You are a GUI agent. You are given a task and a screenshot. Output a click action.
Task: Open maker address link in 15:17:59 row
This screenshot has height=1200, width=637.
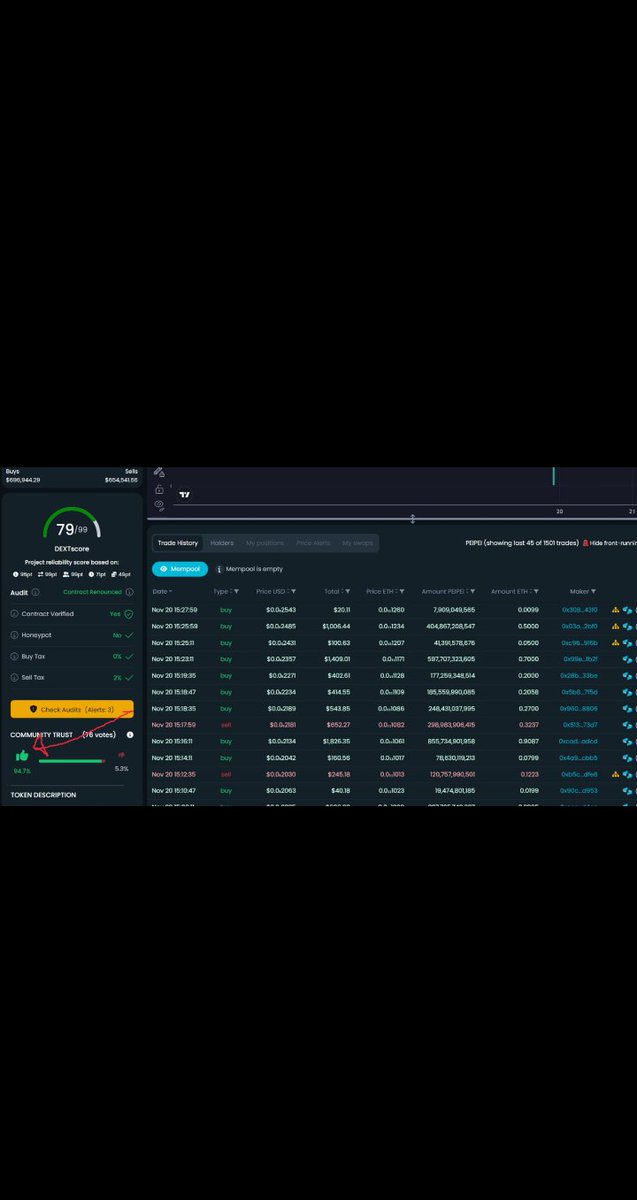(579, 725)
